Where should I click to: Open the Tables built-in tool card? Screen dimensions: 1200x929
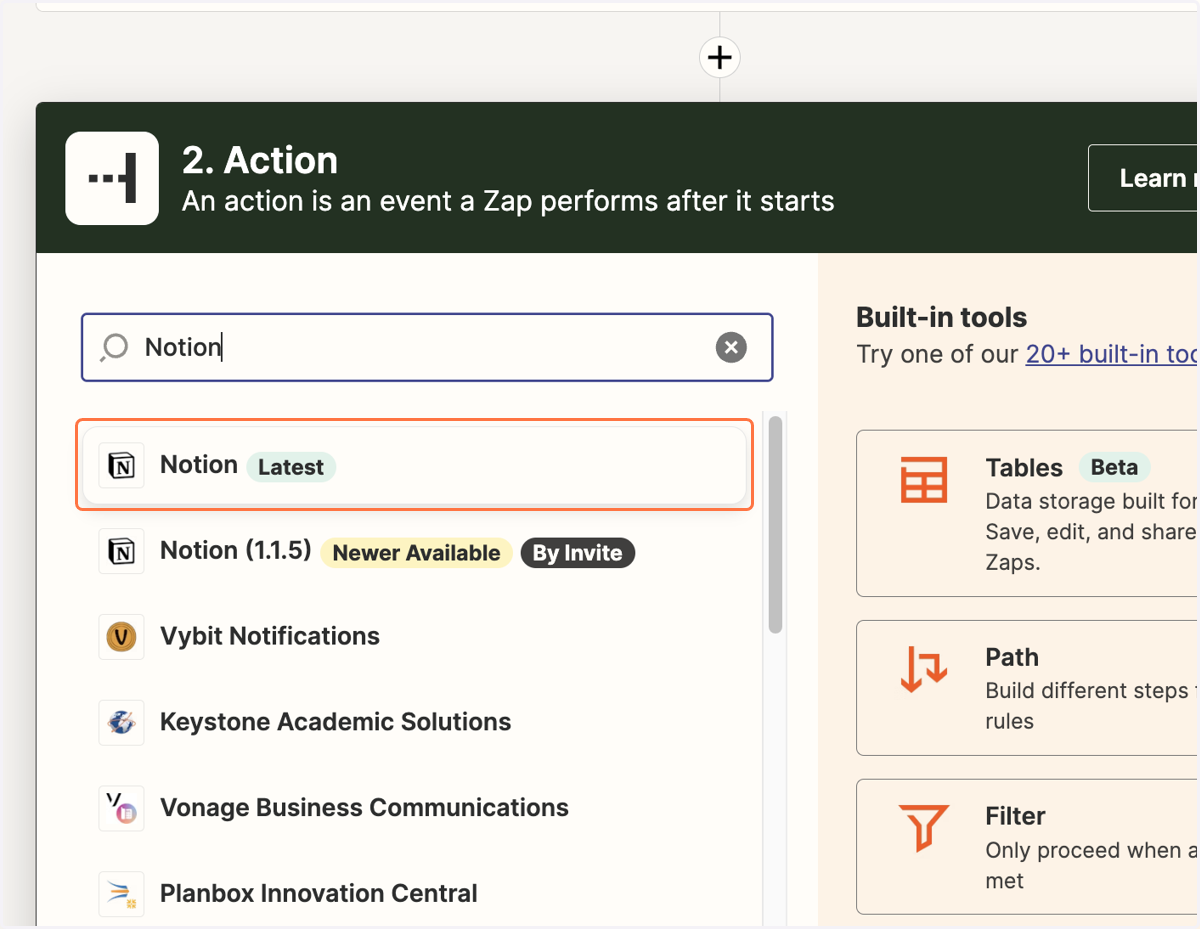[1028, 514]
